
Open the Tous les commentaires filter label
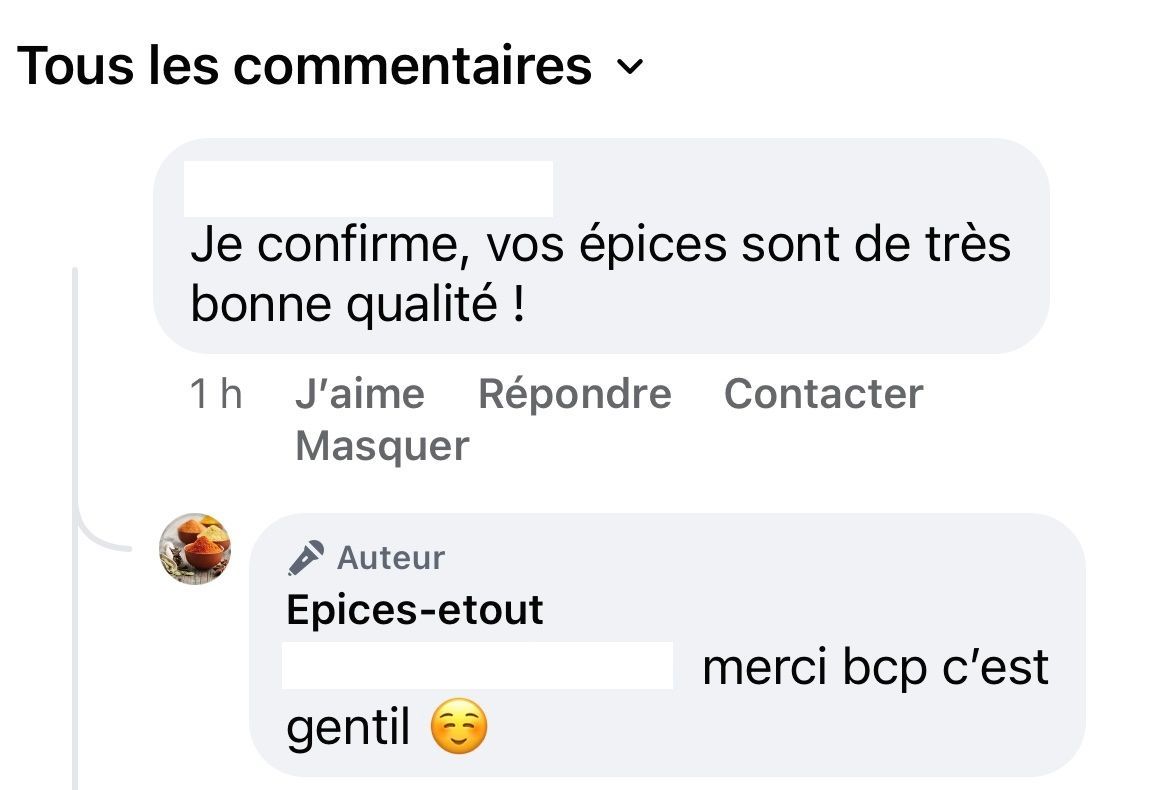click(x=305, y=65)
